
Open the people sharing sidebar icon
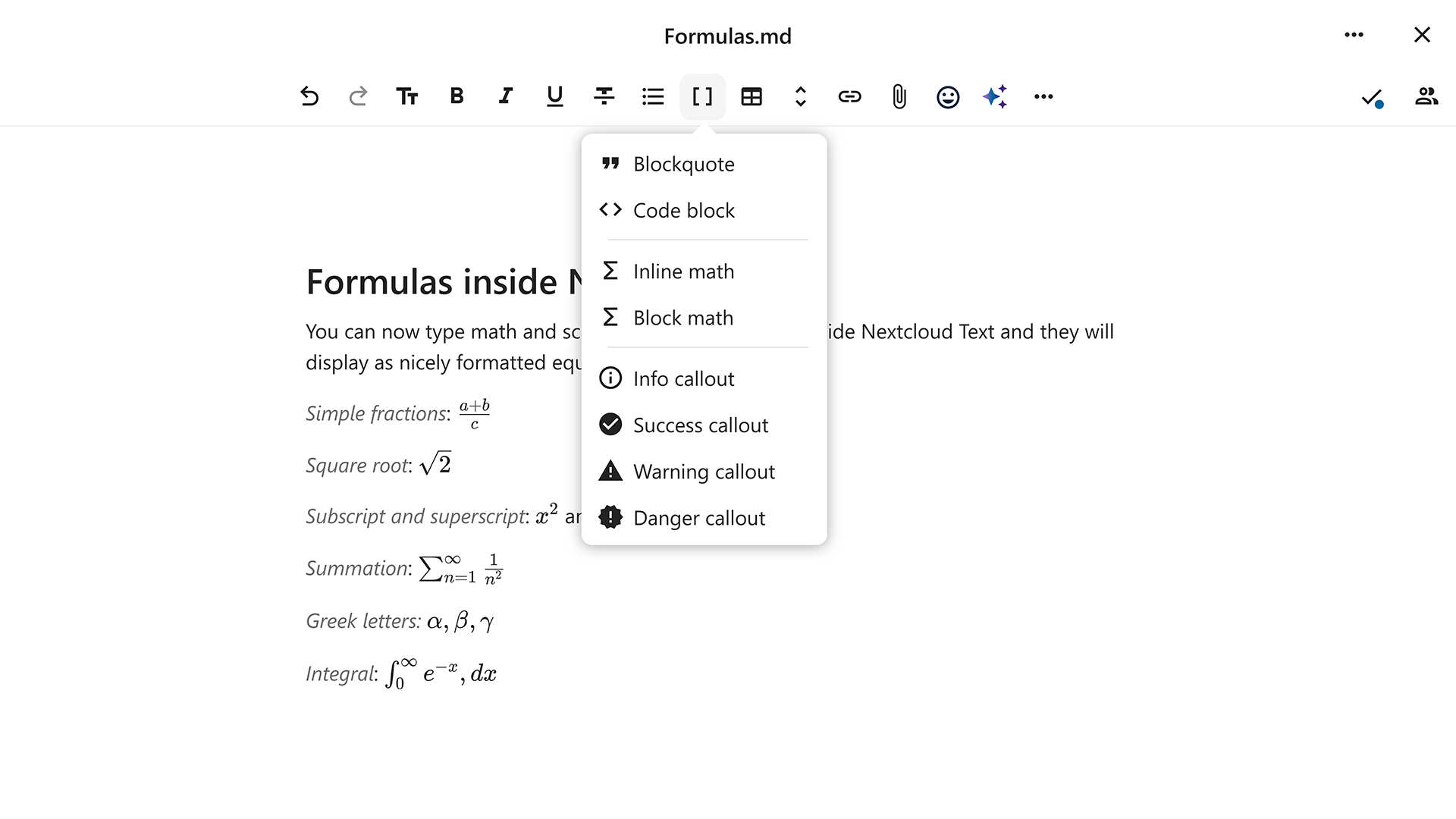[x=1426, y=96]
